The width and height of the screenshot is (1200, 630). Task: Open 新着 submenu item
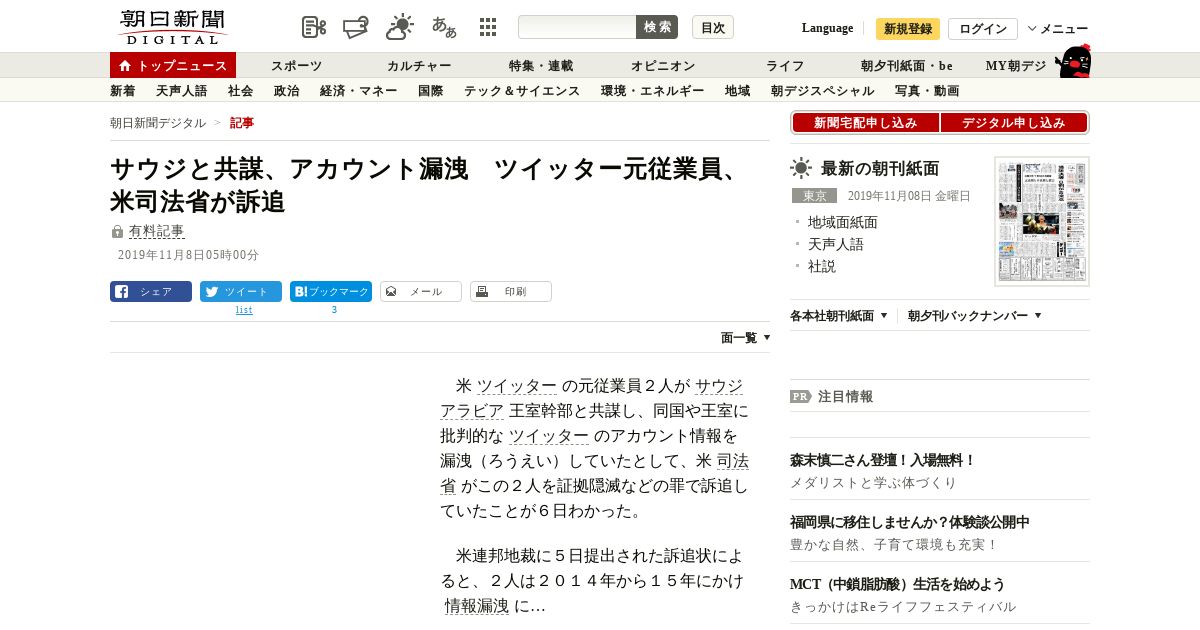click(123, 91)
